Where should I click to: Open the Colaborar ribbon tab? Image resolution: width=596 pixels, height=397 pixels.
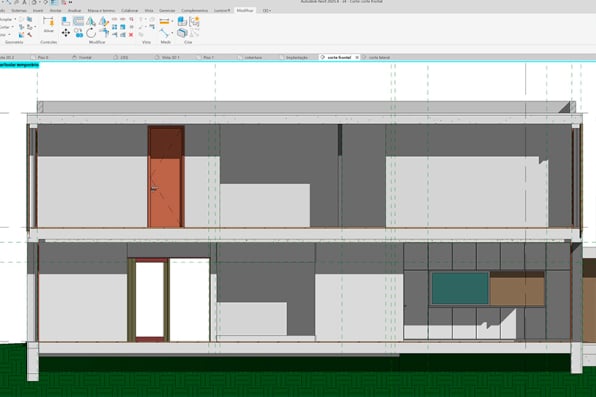[130, 11]
